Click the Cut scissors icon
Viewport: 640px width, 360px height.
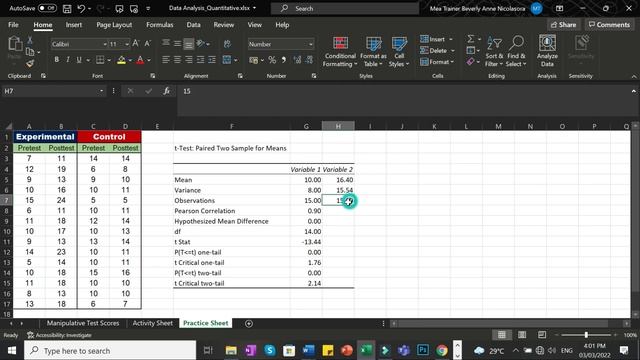(30, 40)
